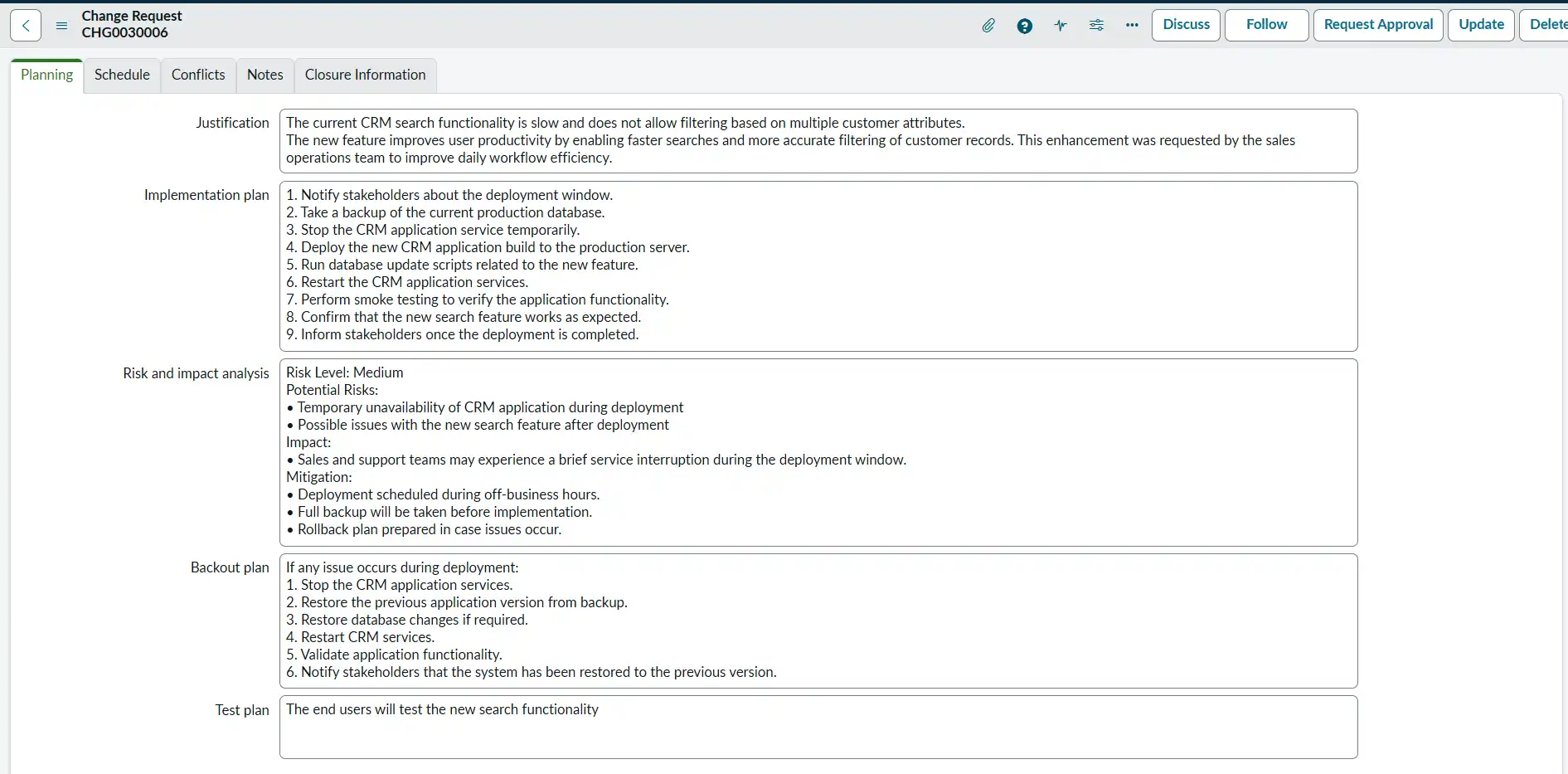
Task: Go to the Notes tab
Action: [x=265, y=75]
